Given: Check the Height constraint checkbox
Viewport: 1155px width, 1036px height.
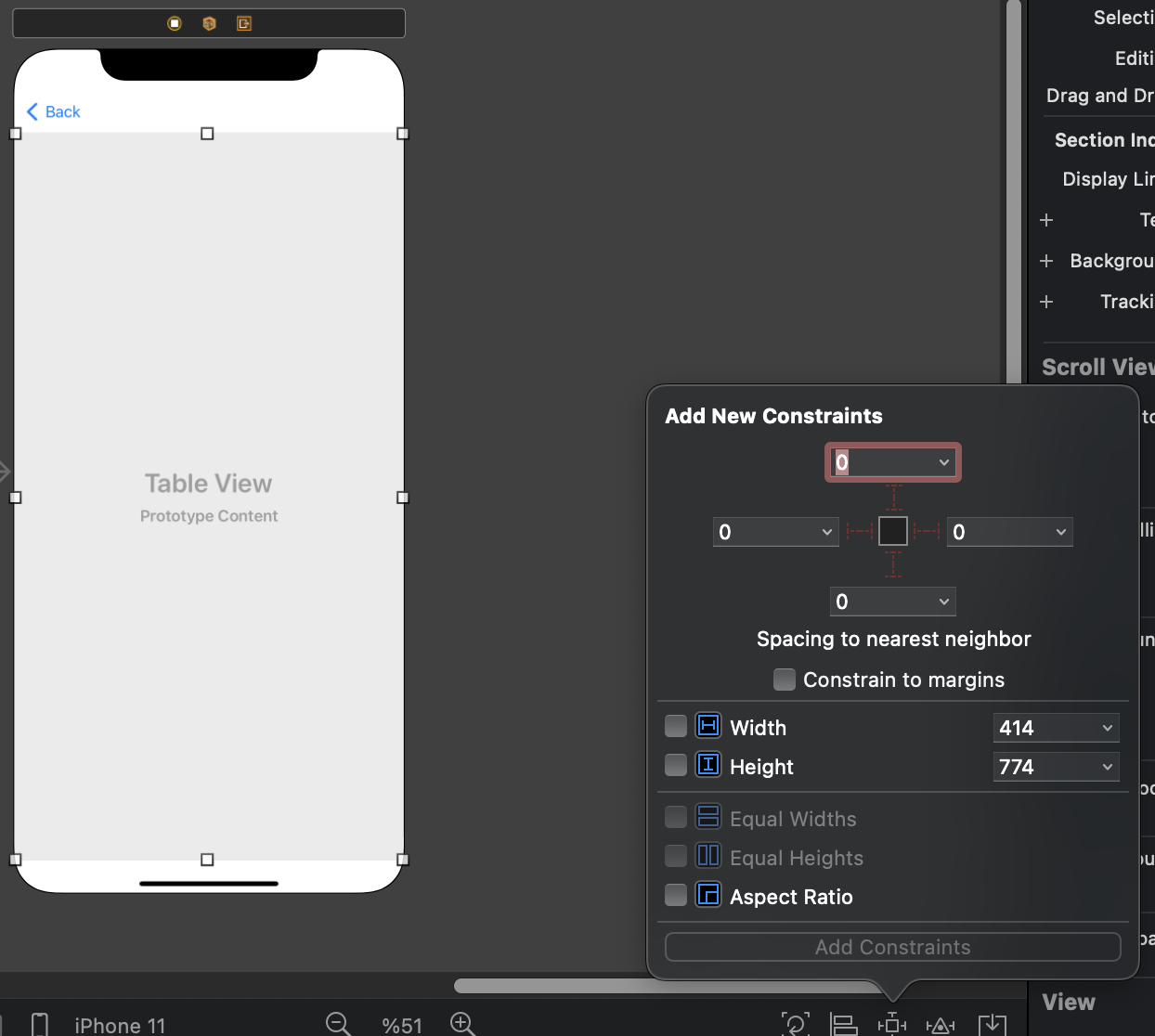Looking at the screenshot, I should tap(676, 765).
